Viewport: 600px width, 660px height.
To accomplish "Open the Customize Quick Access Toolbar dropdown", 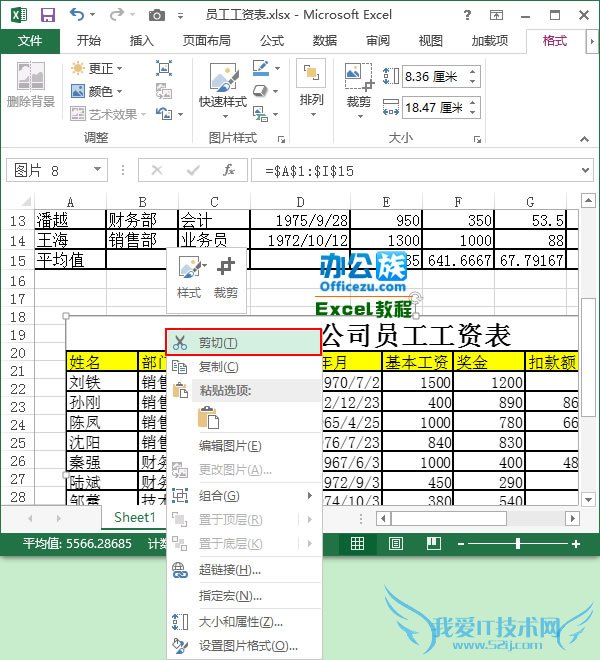I will (x=180, y=16).
